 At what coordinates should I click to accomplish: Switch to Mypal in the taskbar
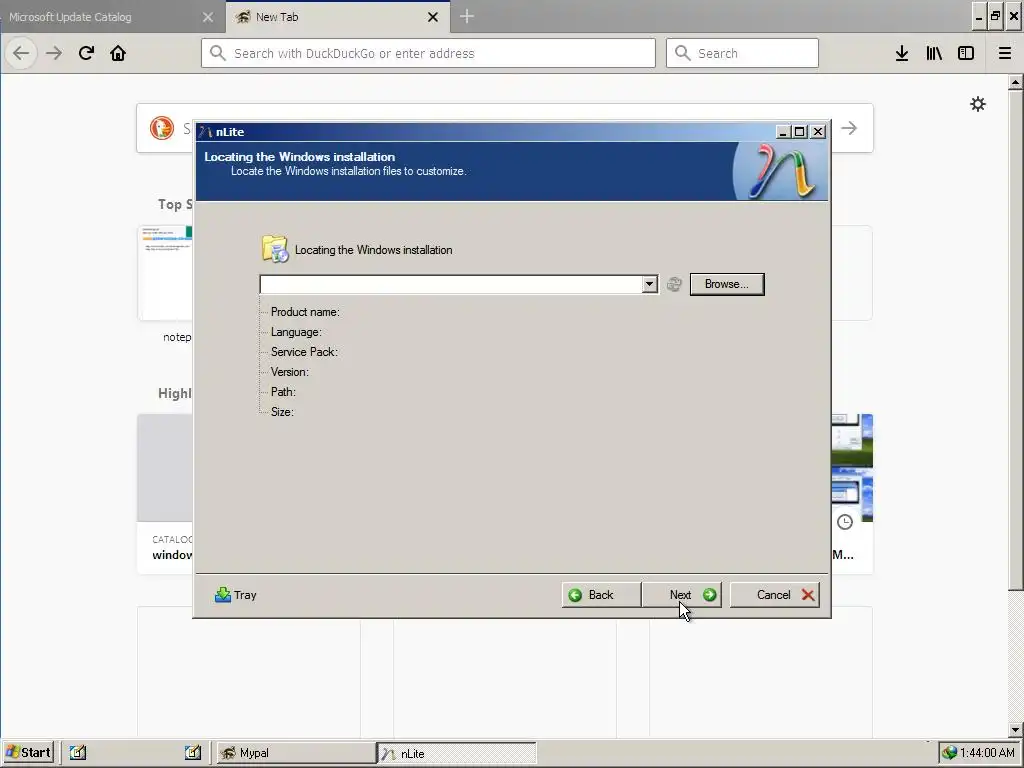point(296,753)
